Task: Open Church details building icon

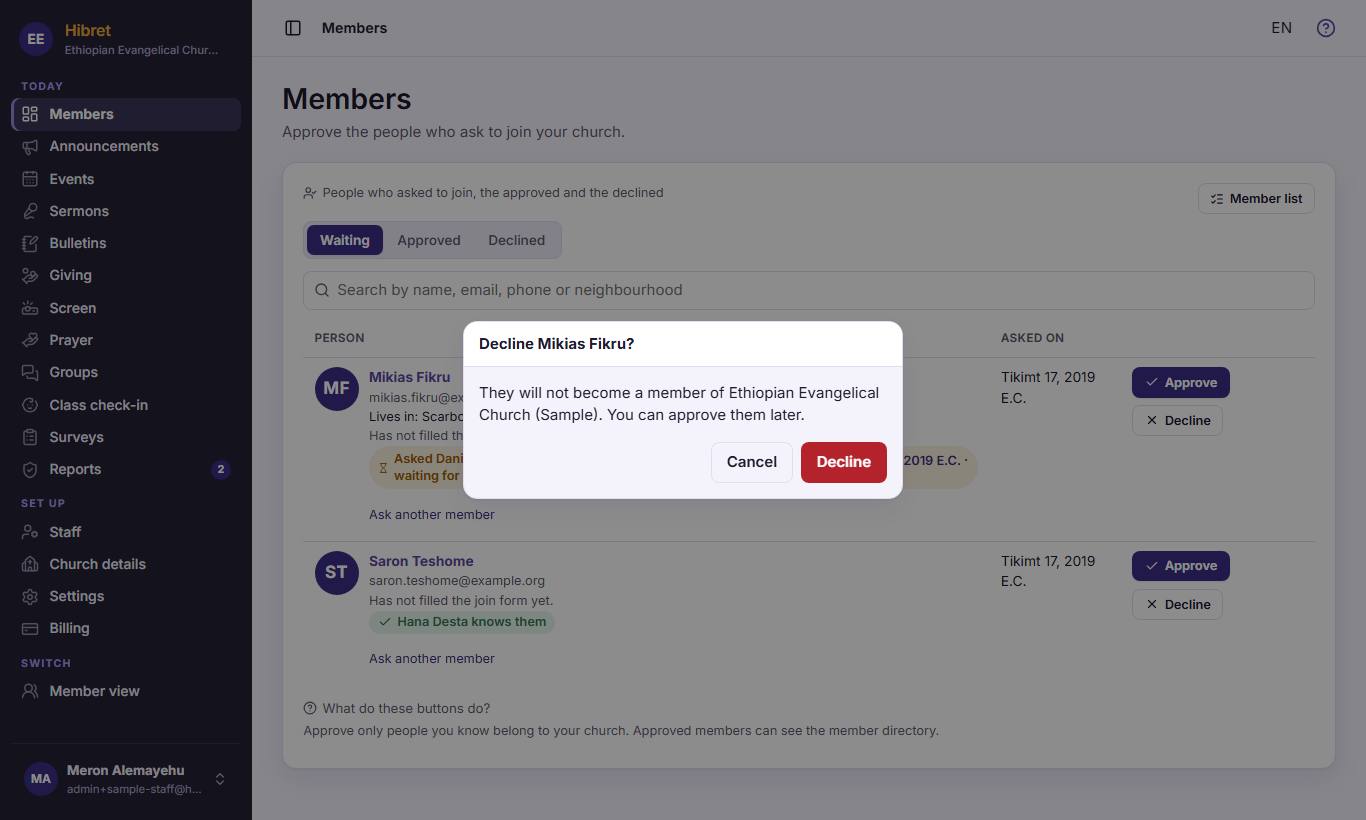Action: tap(30, 564)
